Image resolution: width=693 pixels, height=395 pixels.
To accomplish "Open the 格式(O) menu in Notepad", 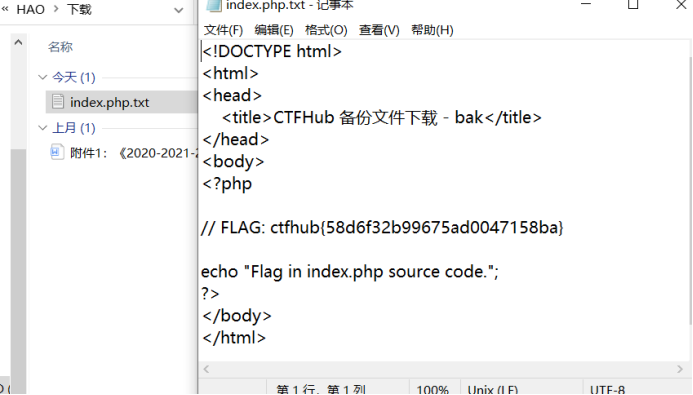I will coord(326,30).
